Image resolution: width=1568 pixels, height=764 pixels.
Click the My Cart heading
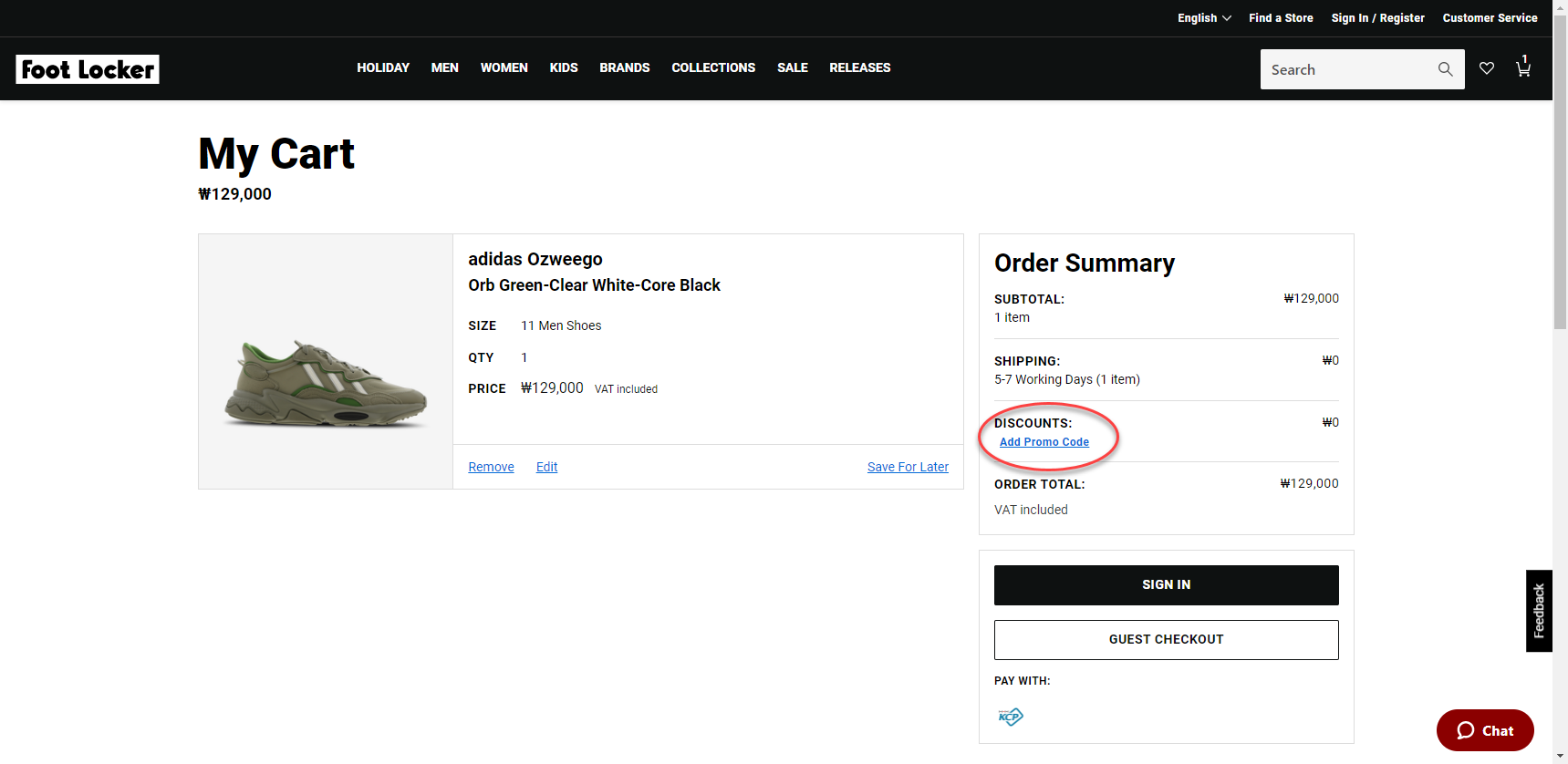tap(276, 153)
